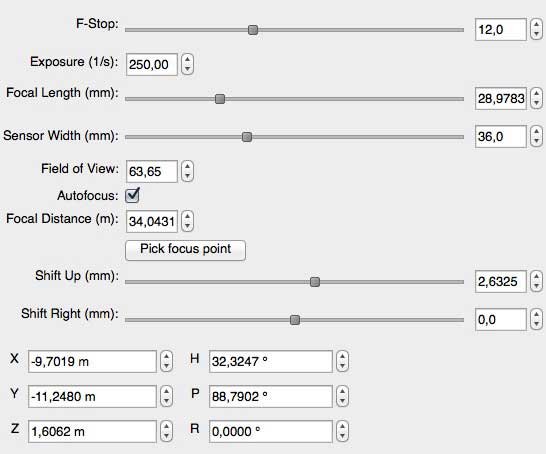Screen dimensions: 546x454
Task: Click the F-Stop slider handle
Action: coord(253,30)
